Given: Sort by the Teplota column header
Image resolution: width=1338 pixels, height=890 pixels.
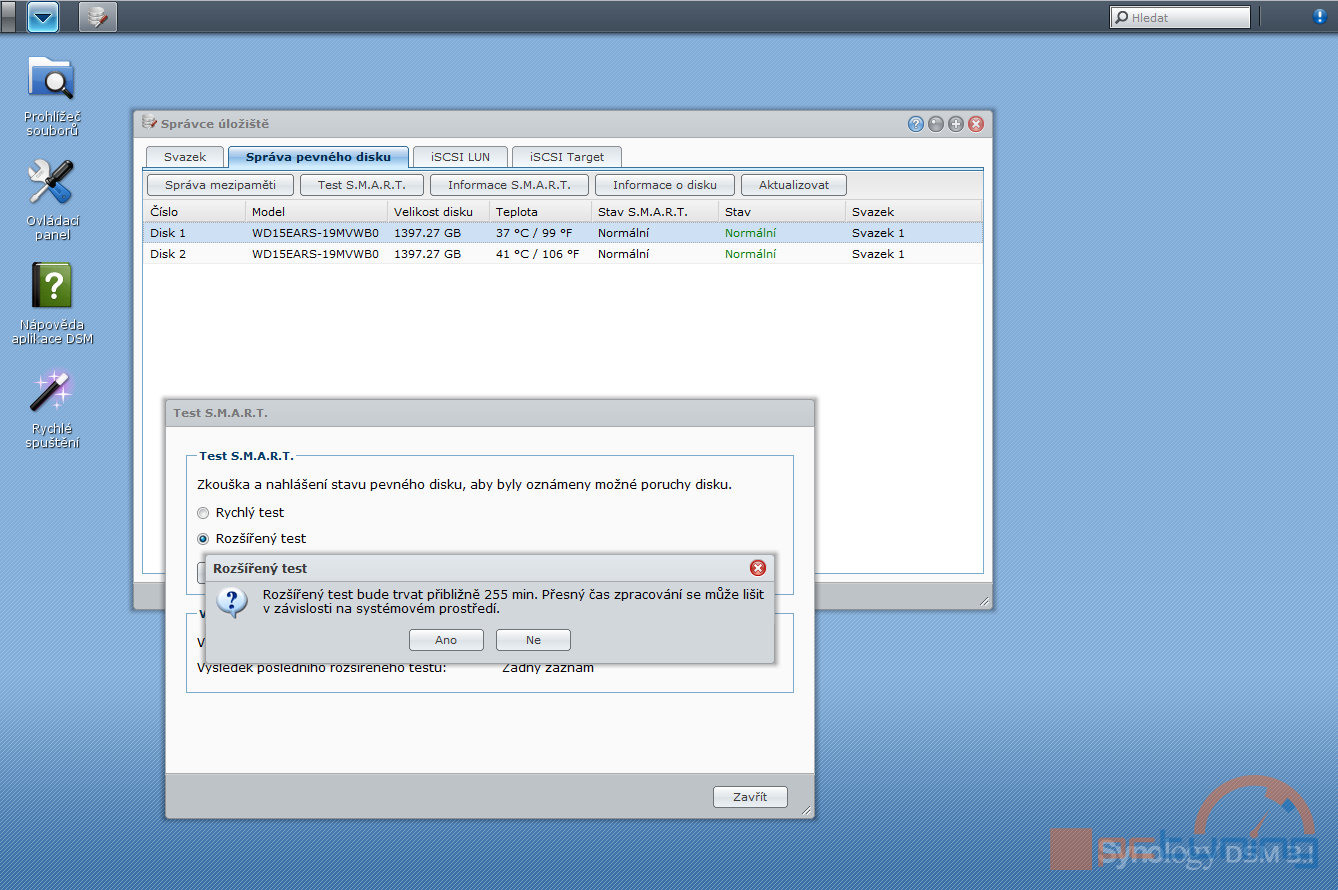Looking at the screenshot, I should [x=541, y=212].
